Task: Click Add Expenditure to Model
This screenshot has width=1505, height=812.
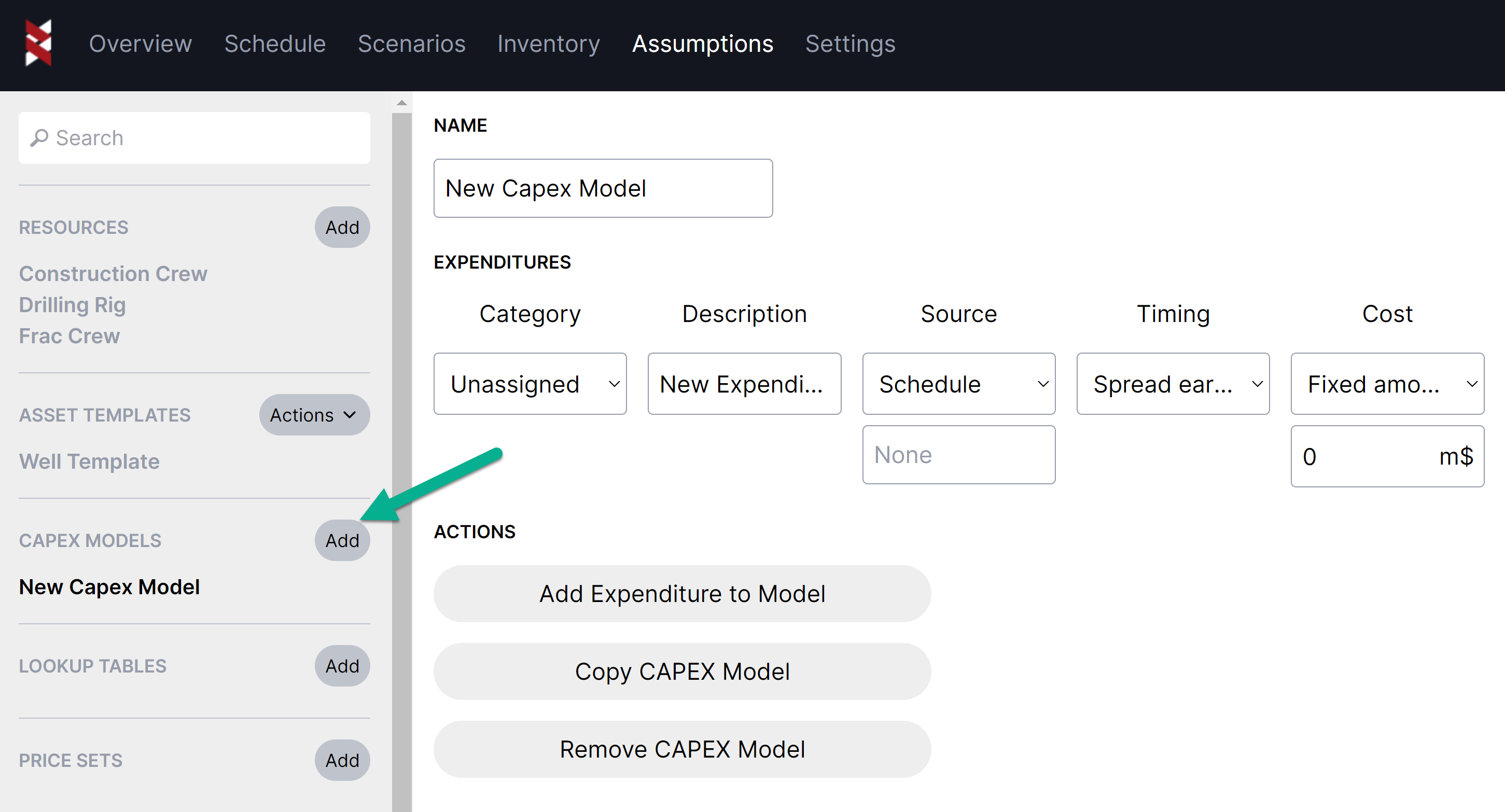Action: tap(682, 594)
